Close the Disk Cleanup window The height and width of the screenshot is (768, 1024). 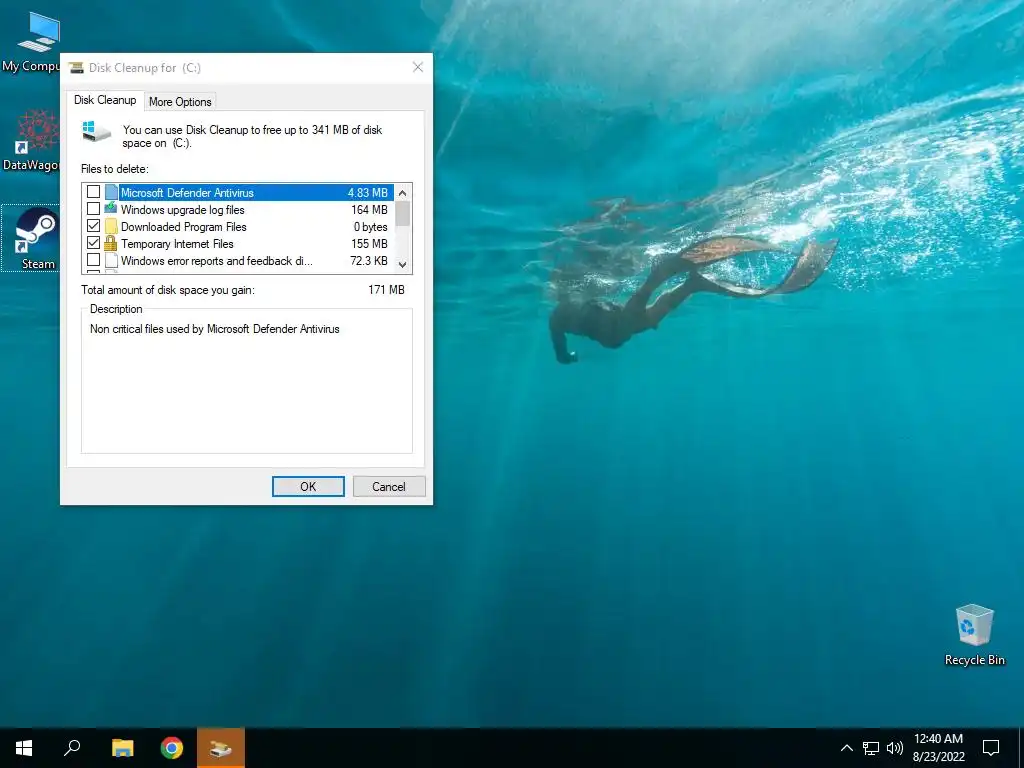click(x=418, y=67)
